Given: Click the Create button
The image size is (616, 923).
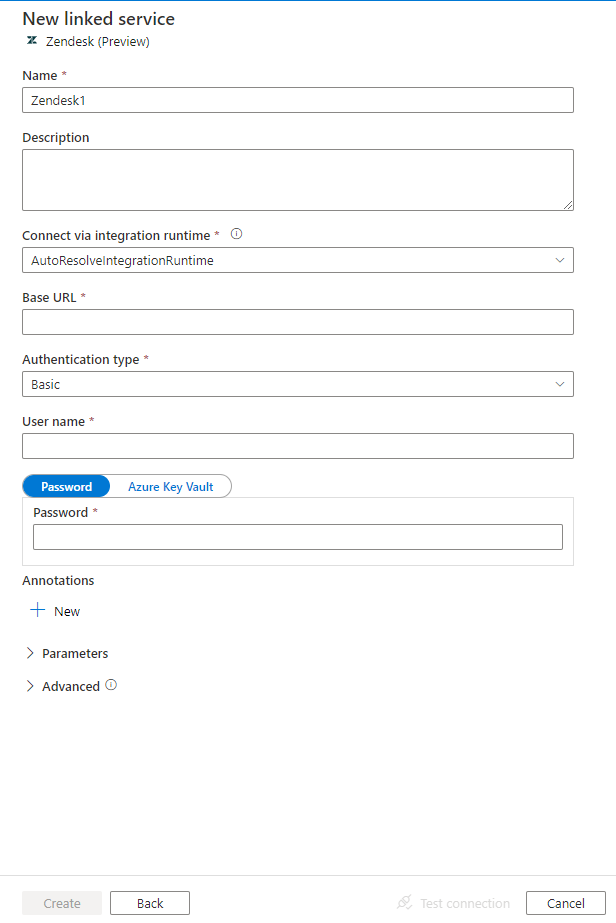Looking at the screenshot, I should pyautogui.click(x=61, y=902).
